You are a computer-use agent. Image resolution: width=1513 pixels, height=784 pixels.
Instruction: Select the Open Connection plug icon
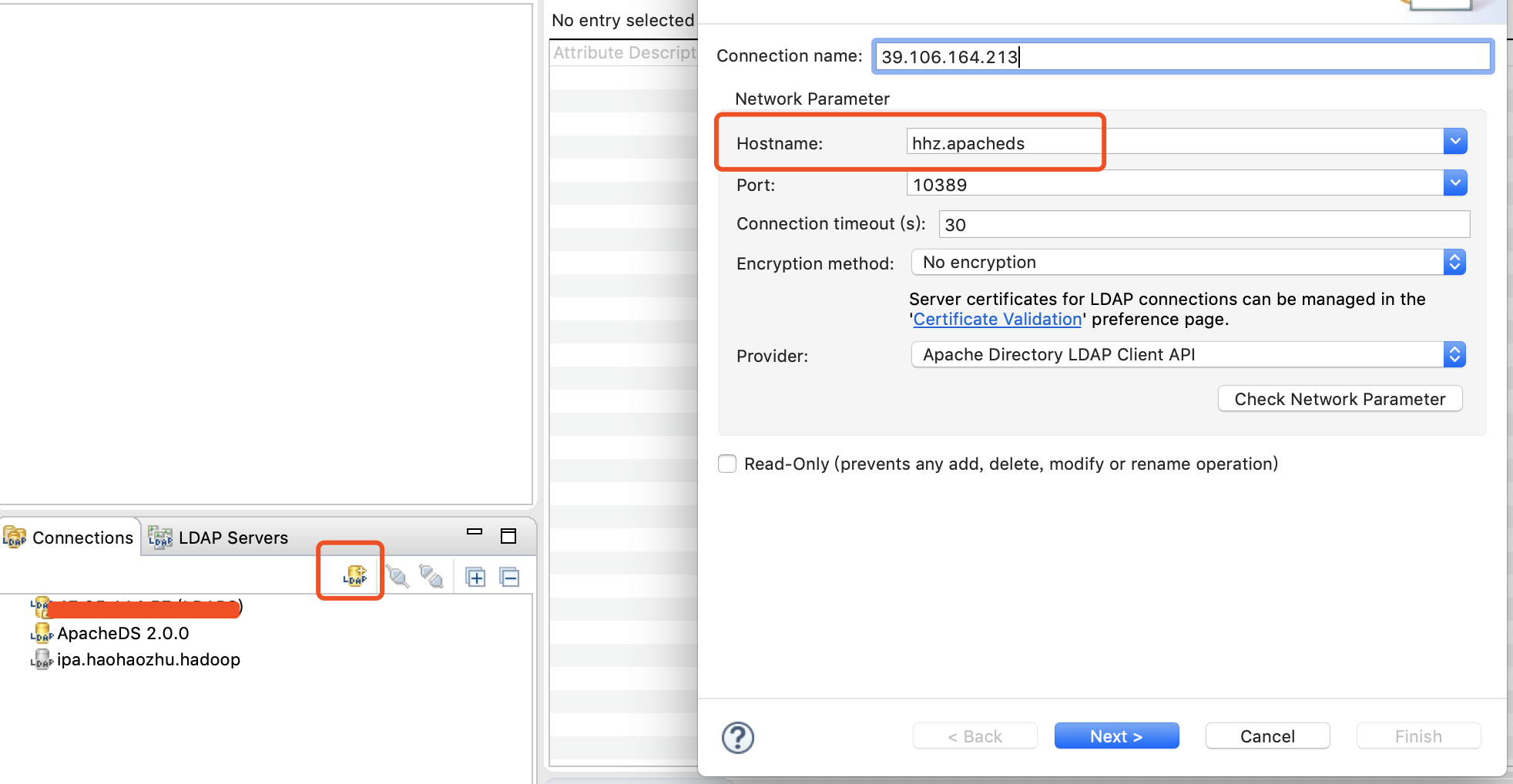coord(396,576)
